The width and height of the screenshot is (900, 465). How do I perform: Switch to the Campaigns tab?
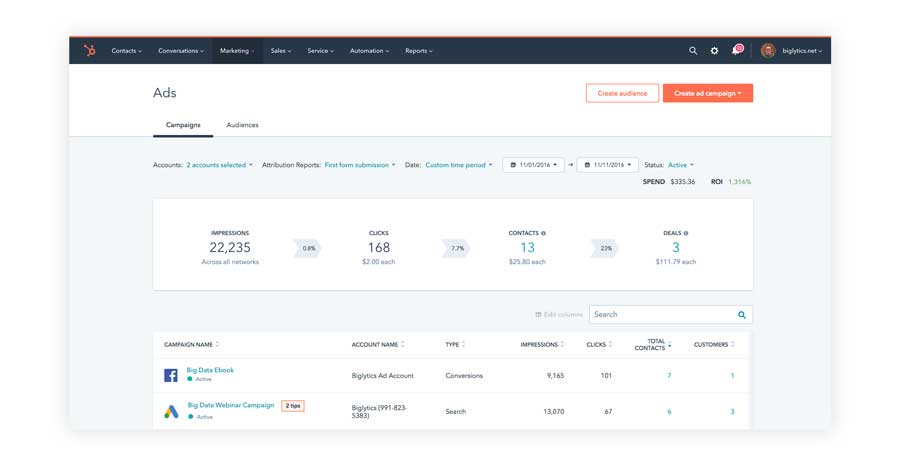183,125
